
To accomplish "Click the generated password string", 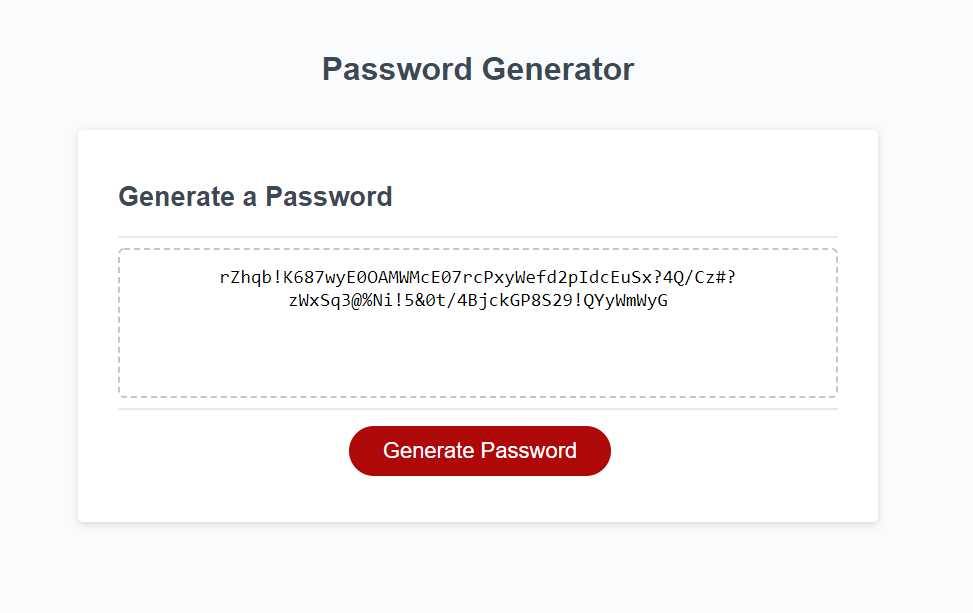I will click(479, 288).
